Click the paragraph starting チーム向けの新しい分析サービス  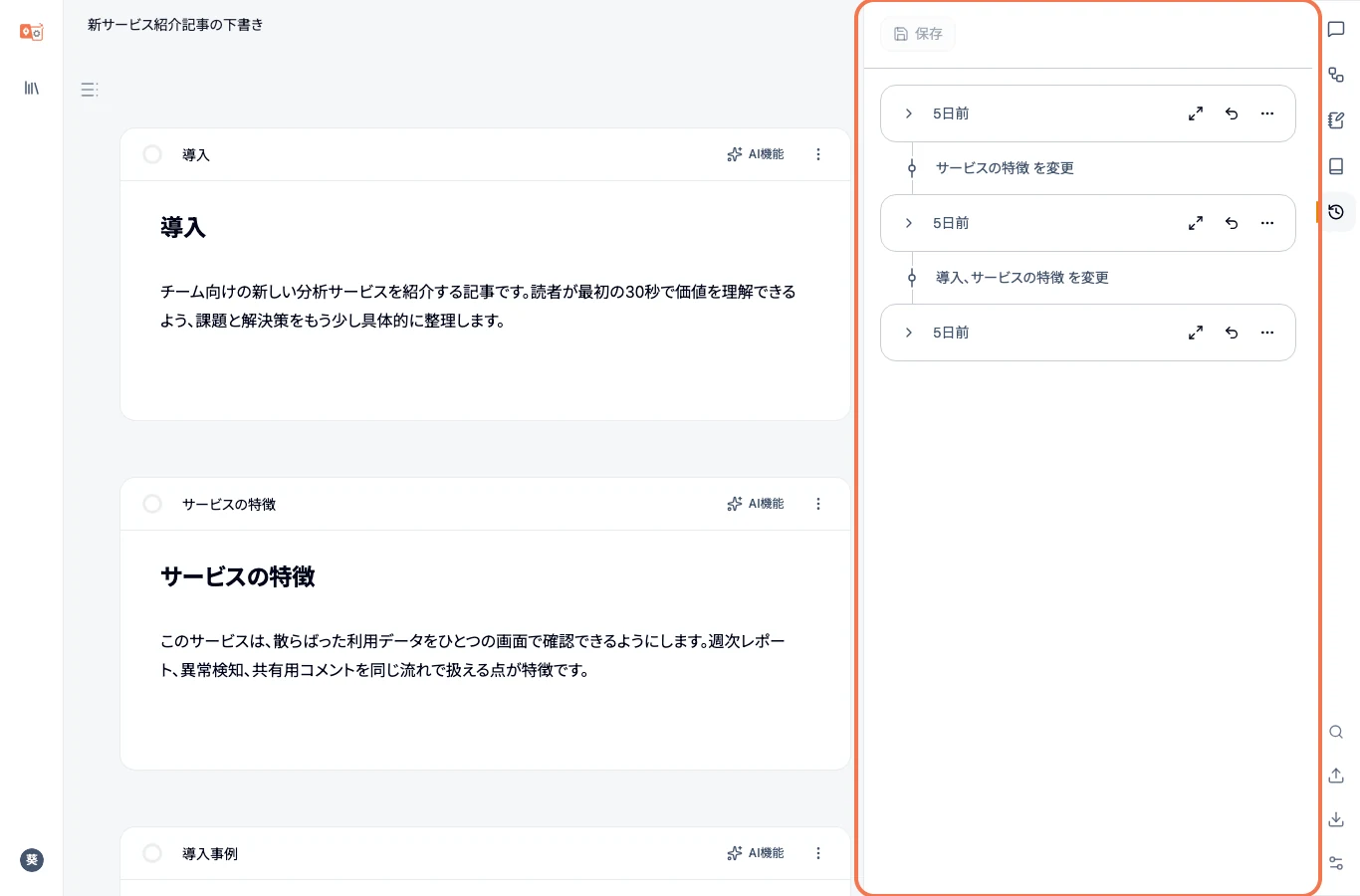478,306
